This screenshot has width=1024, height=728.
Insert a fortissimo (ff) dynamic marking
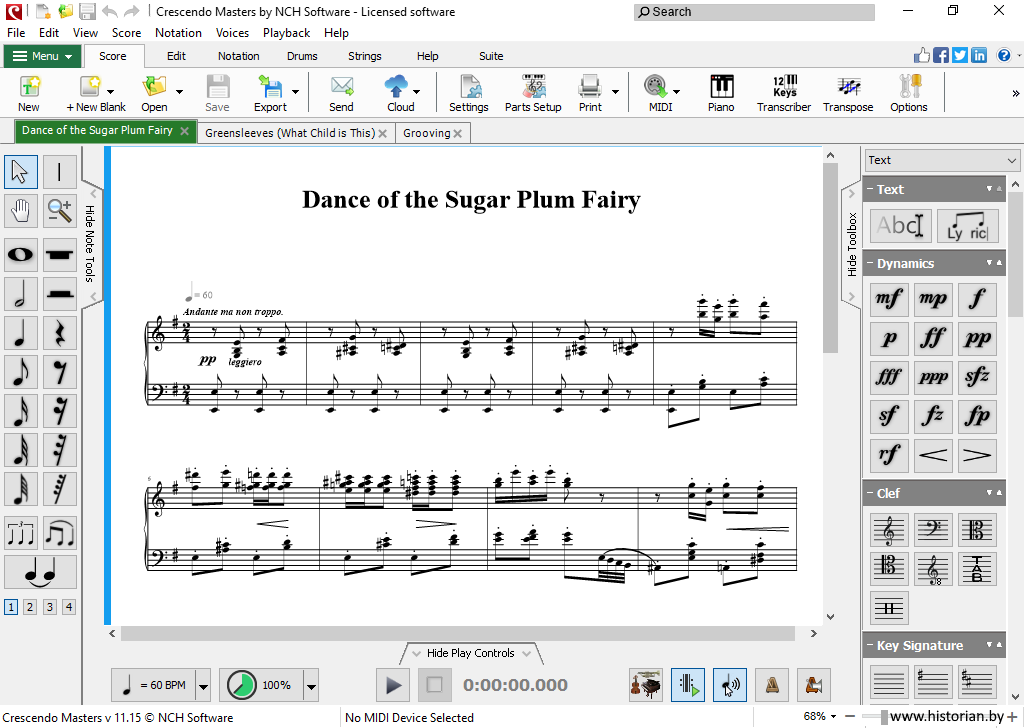pos(933,337)
